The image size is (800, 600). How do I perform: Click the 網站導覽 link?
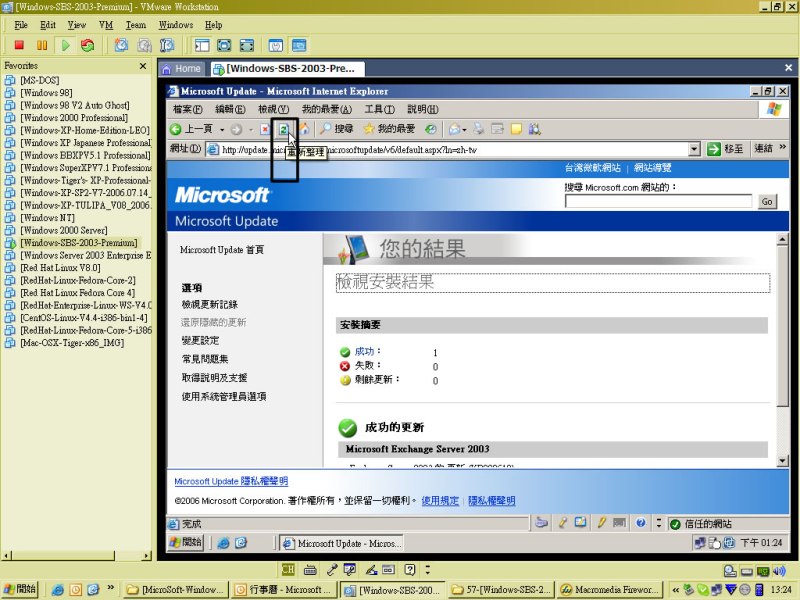(x=653, y=167)
